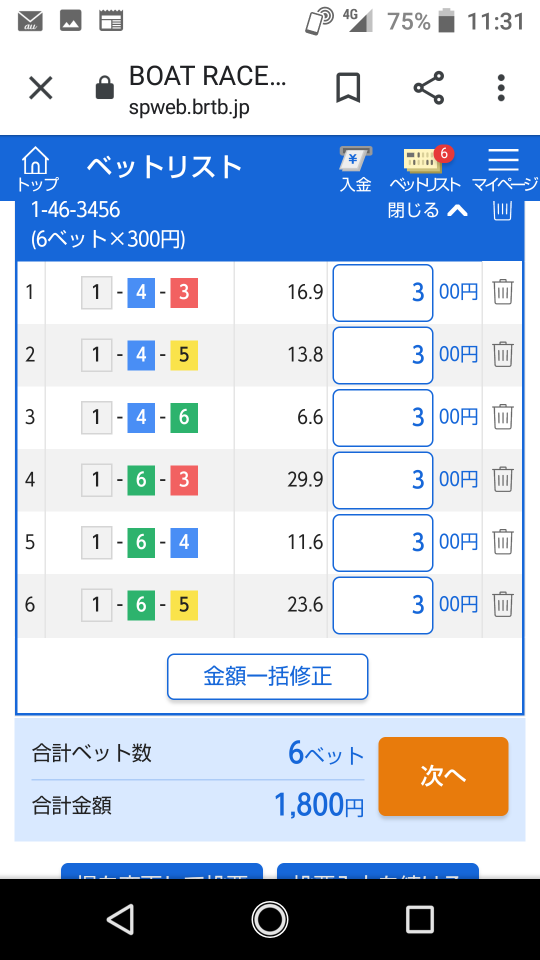Open the 入金 deposit icon
This screenshot has height=960, width=540.
(356, 170)
